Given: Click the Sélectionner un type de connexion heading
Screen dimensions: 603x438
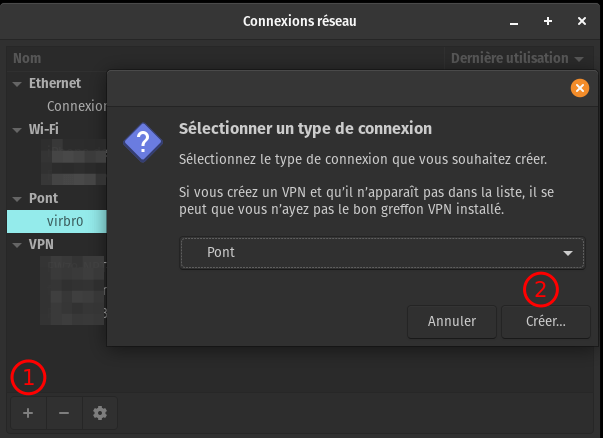Looking at the screenshot, I should click(304, 129).
